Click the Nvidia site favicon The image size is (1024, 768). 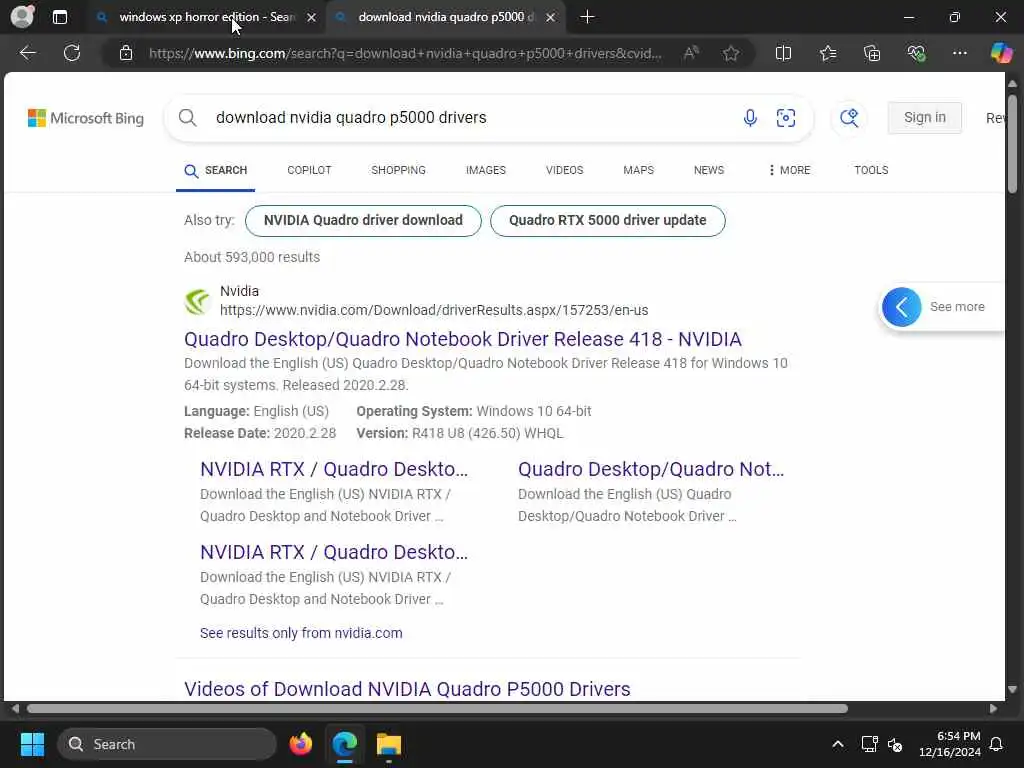click(197, 301)
